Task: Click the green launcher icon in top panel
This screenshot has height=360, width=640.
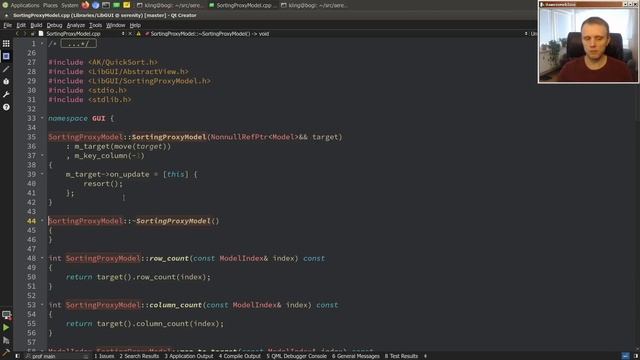Action: point(116,5)
